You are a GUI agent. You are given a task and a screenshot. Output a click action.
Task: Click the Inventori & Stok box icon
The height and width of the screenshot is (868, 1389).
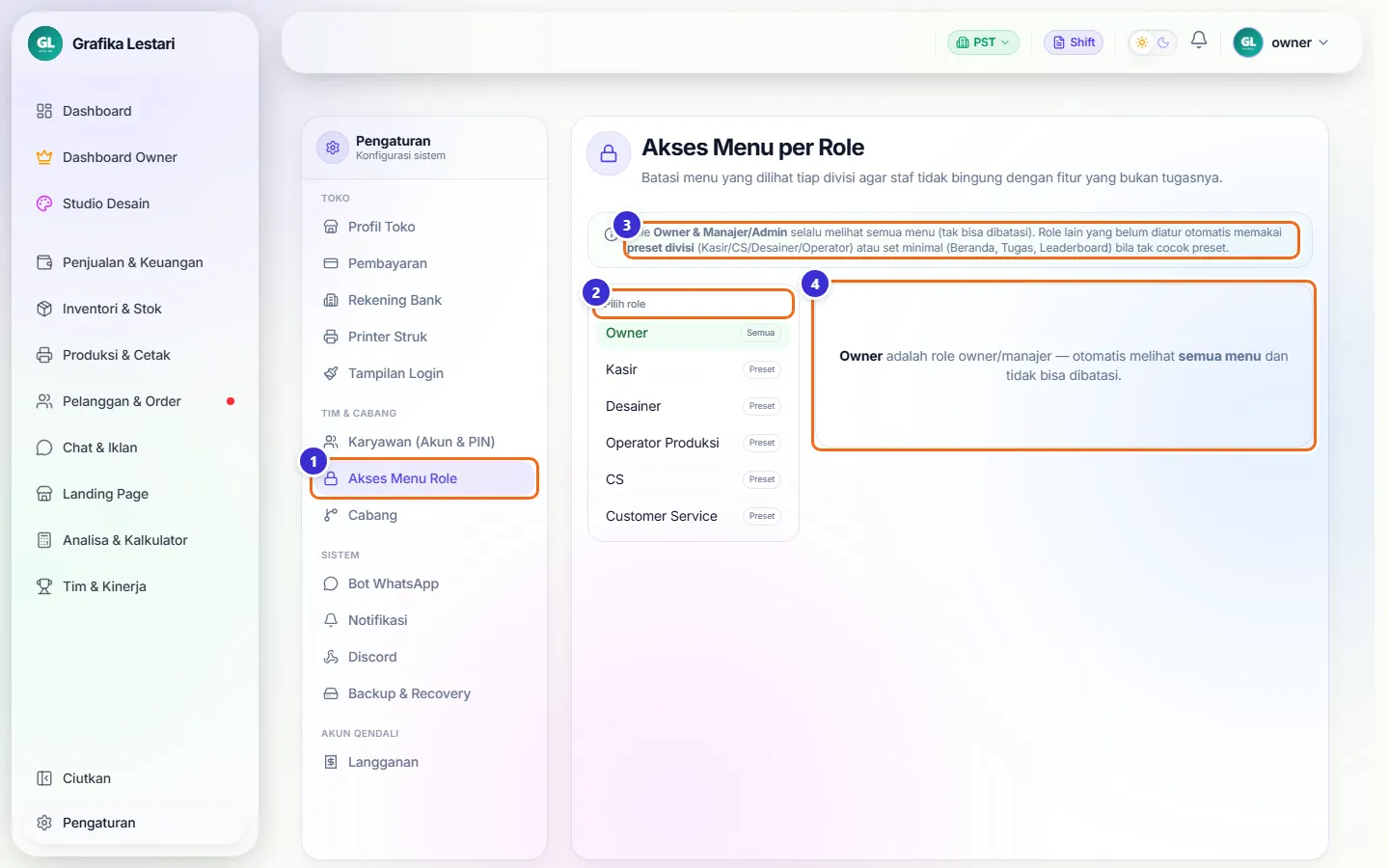(x=44, y=309)
